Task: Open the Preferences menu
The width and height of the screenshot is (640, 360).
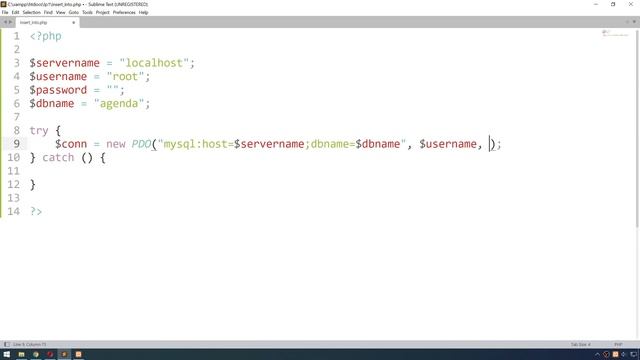Action: [124, 13]
